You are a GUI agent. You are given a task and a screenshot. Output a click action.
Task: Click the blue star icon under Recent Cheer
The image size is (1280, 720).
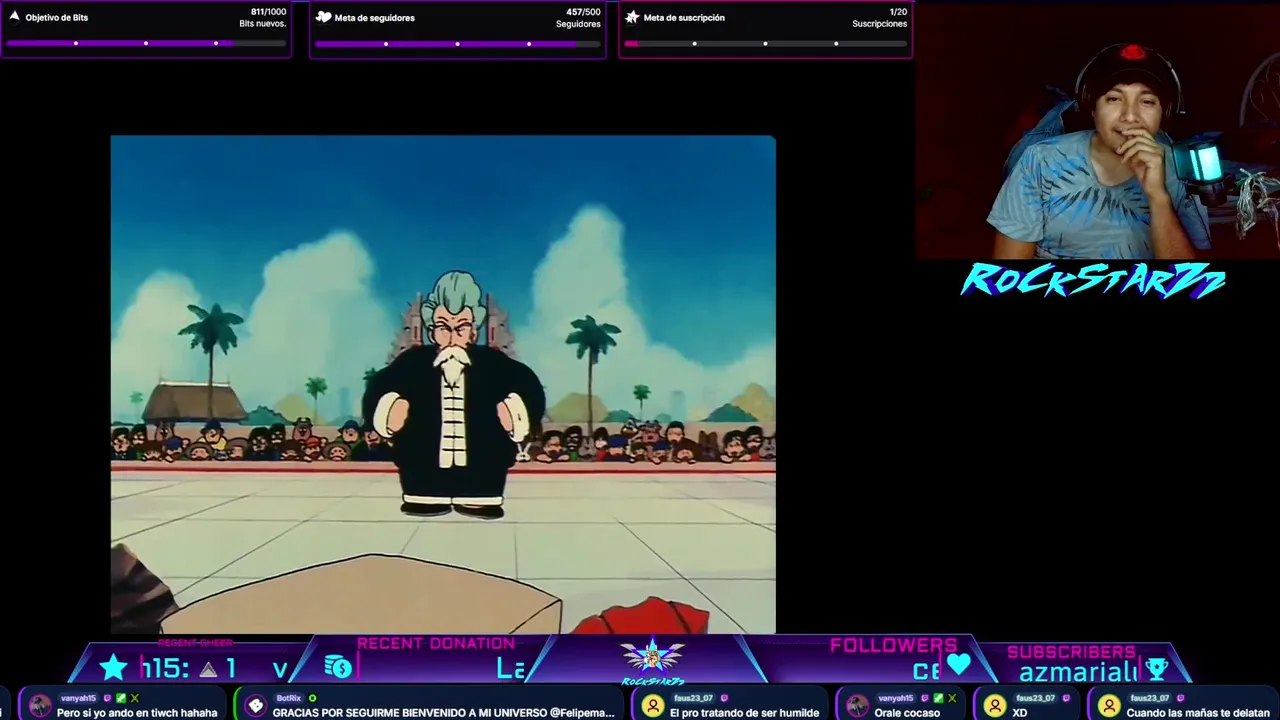click(113, 668)
